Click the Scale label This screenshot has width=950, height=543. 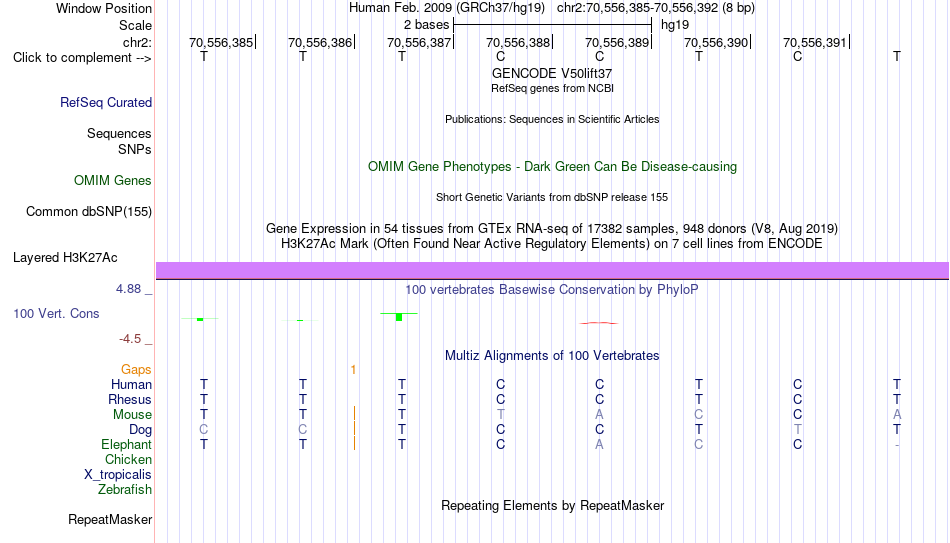click(x=135, y=25)
